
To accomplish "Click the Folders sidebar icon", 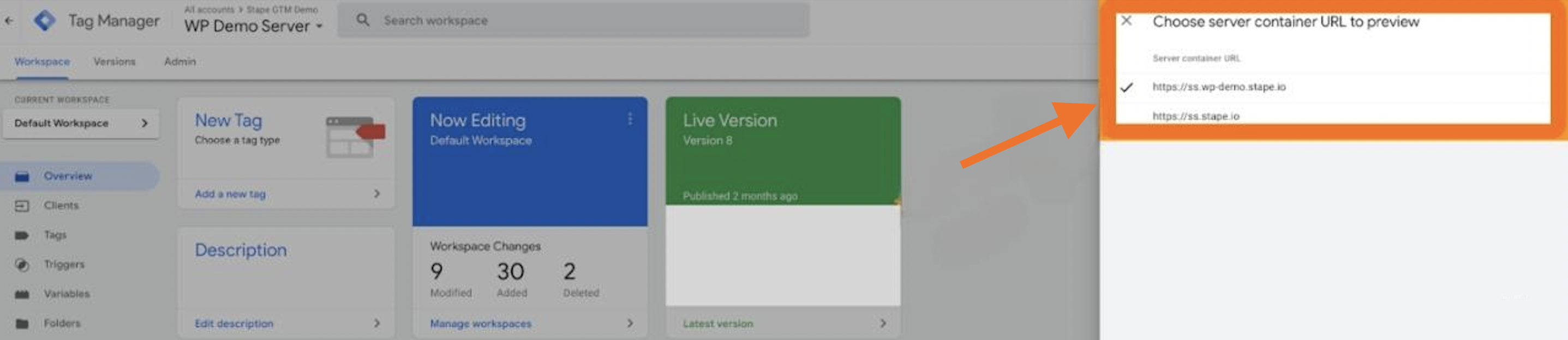I will click(x=22, y=324).
